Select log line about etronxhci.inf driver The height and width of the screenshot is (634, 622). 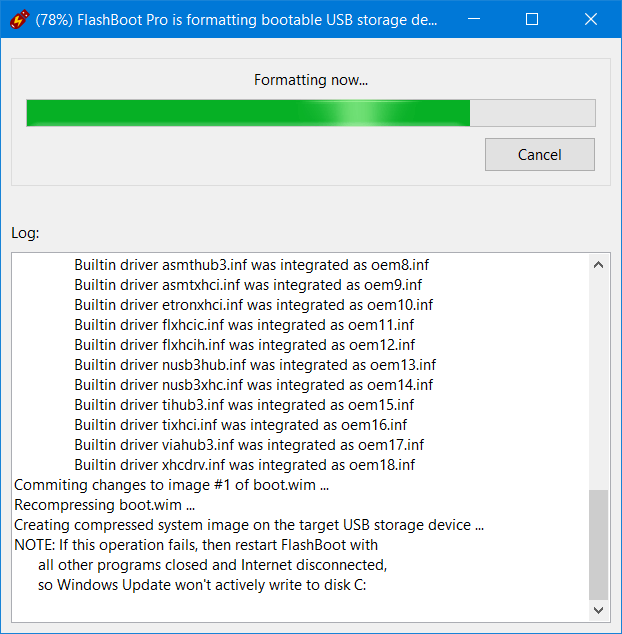click(254, 305)
